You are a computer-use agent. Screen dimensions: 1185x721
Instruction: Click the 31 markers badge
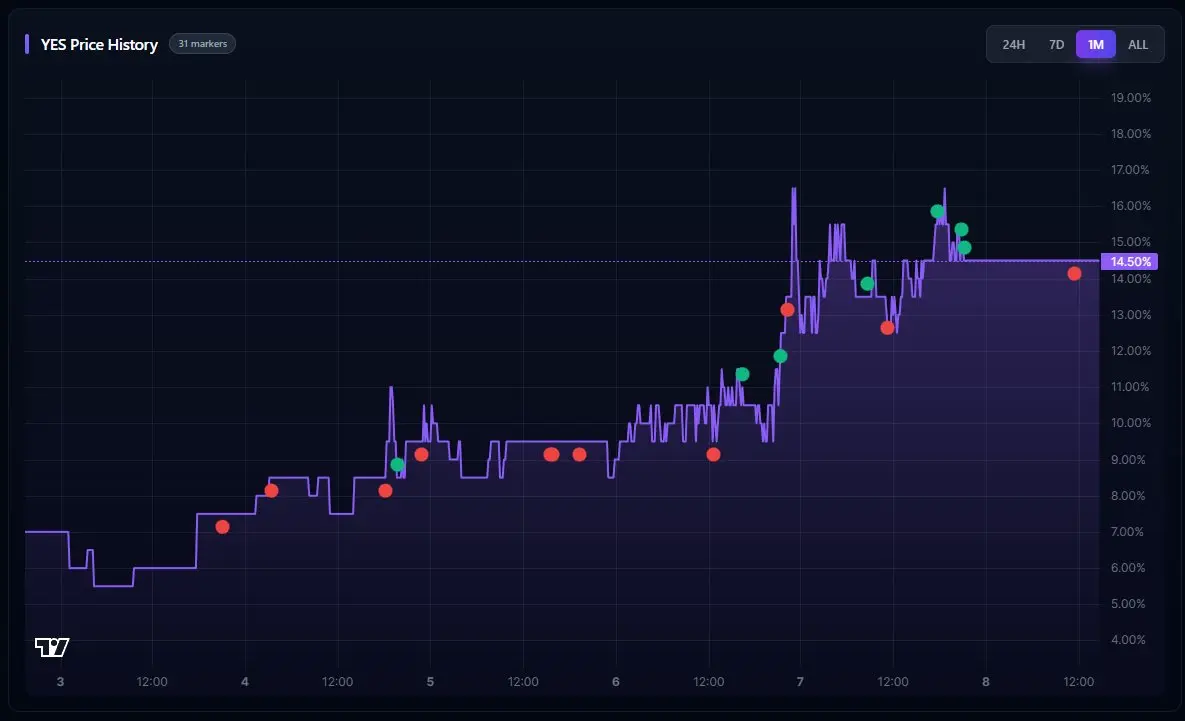pyautogui.click(x=203, y=44)
